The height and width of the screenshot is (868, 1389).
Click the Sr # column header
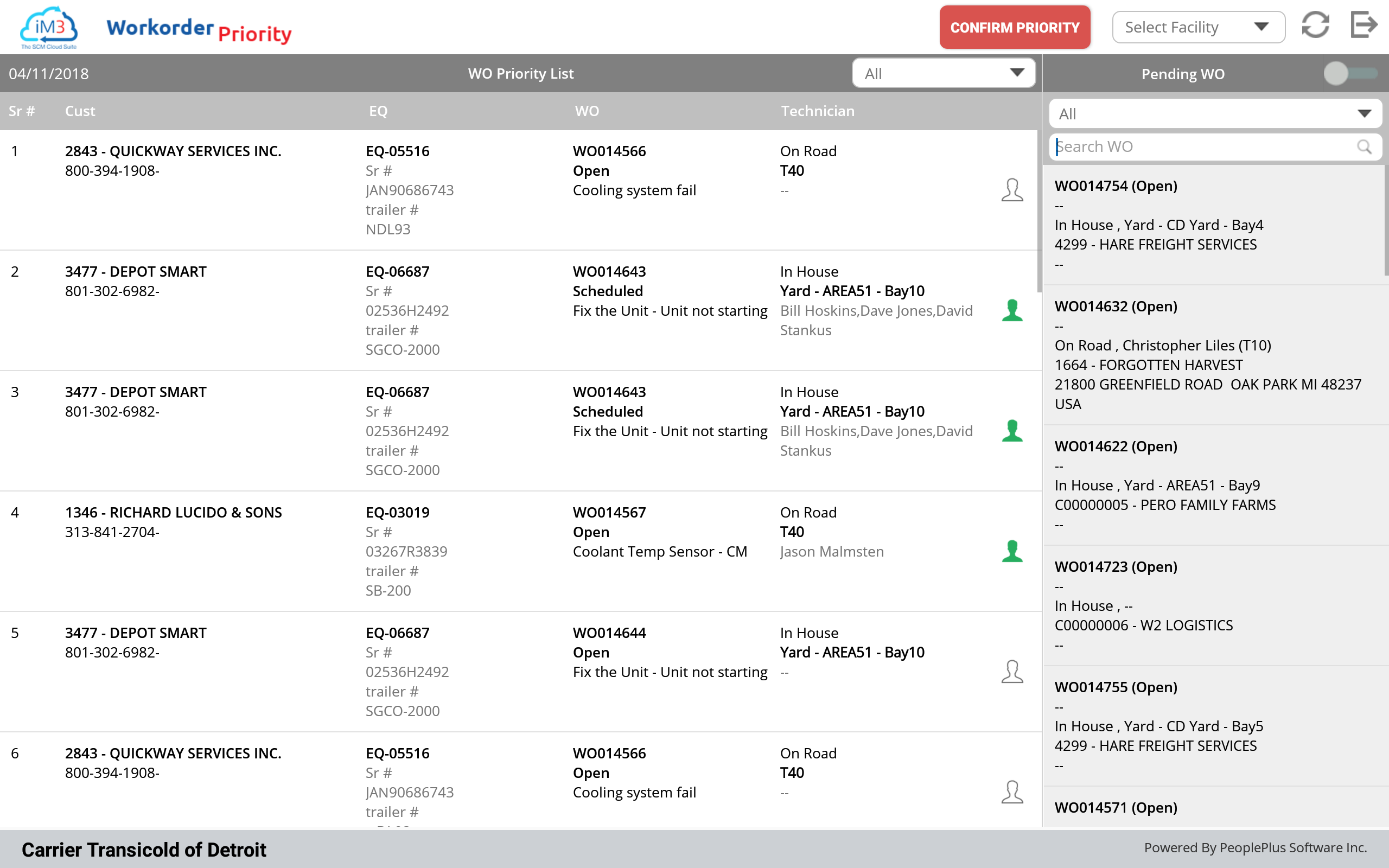pos(22,111)
